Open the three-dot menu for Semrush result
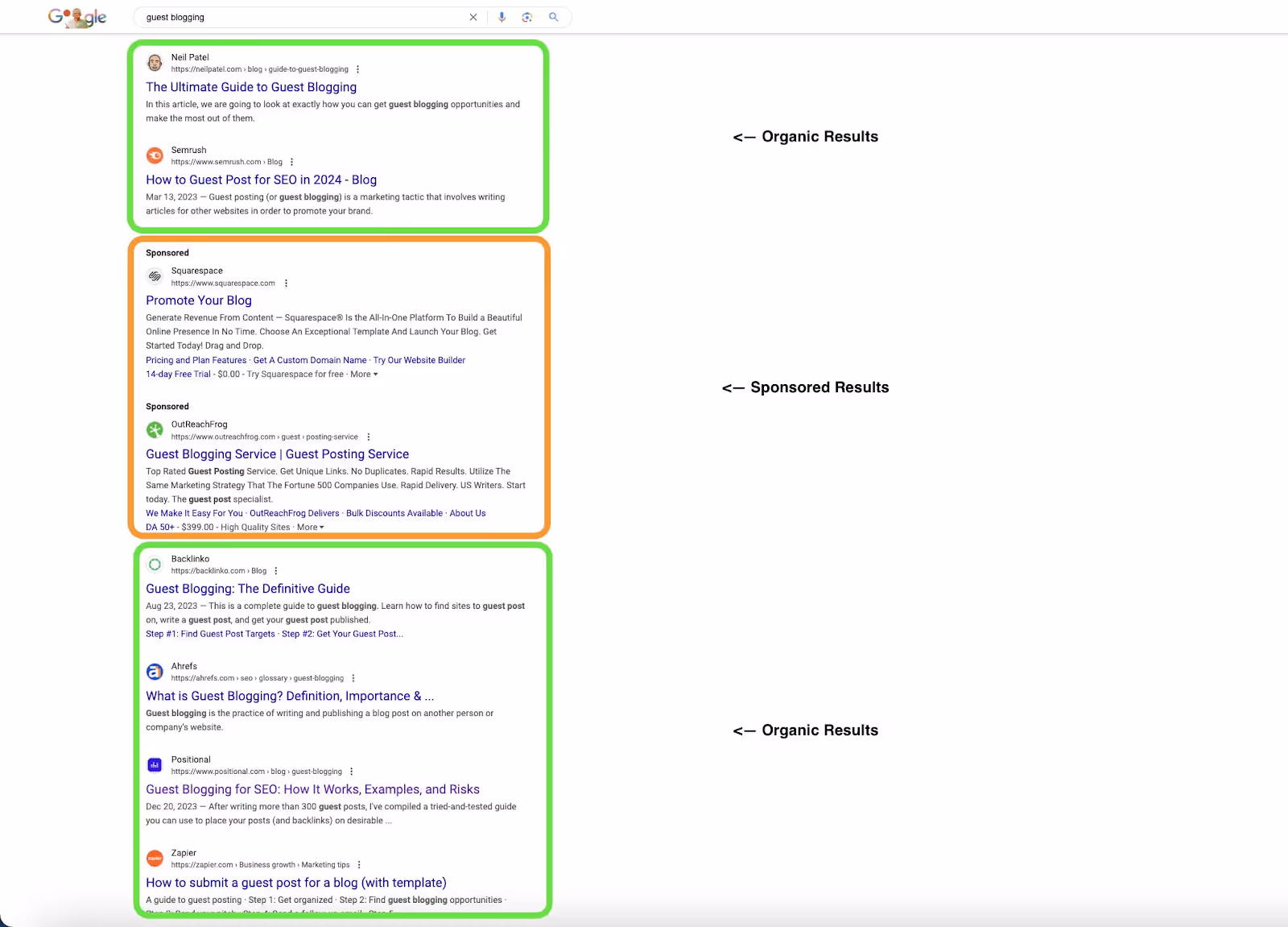The width and height of the screenshot is (1288, 927). (x=292, y=162)
